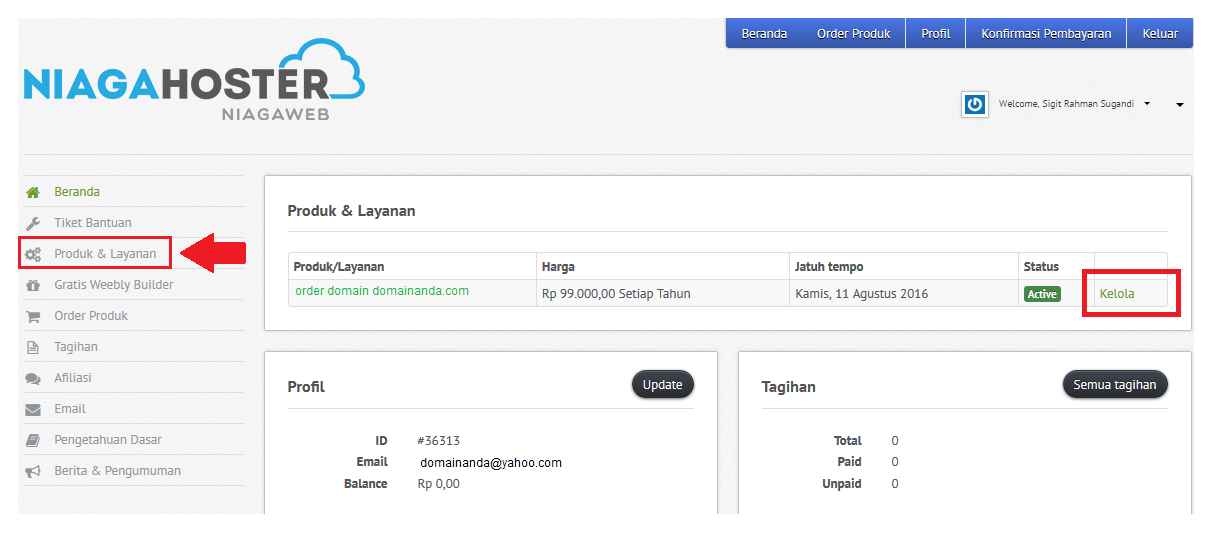
Task: Click the ID value #36313
Action: tap(439, 441)
